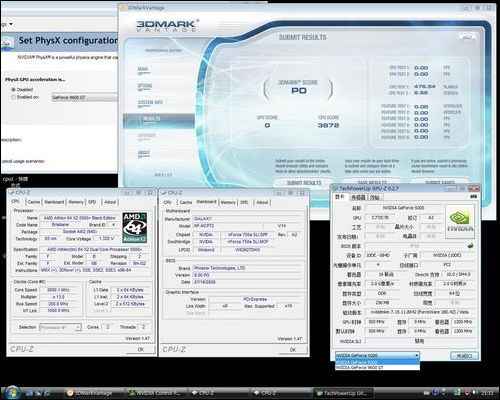Viewport: 500px width, 400px height.
Task: Click the BIOS save icon in GPU-Z
Action: [471, 246]
